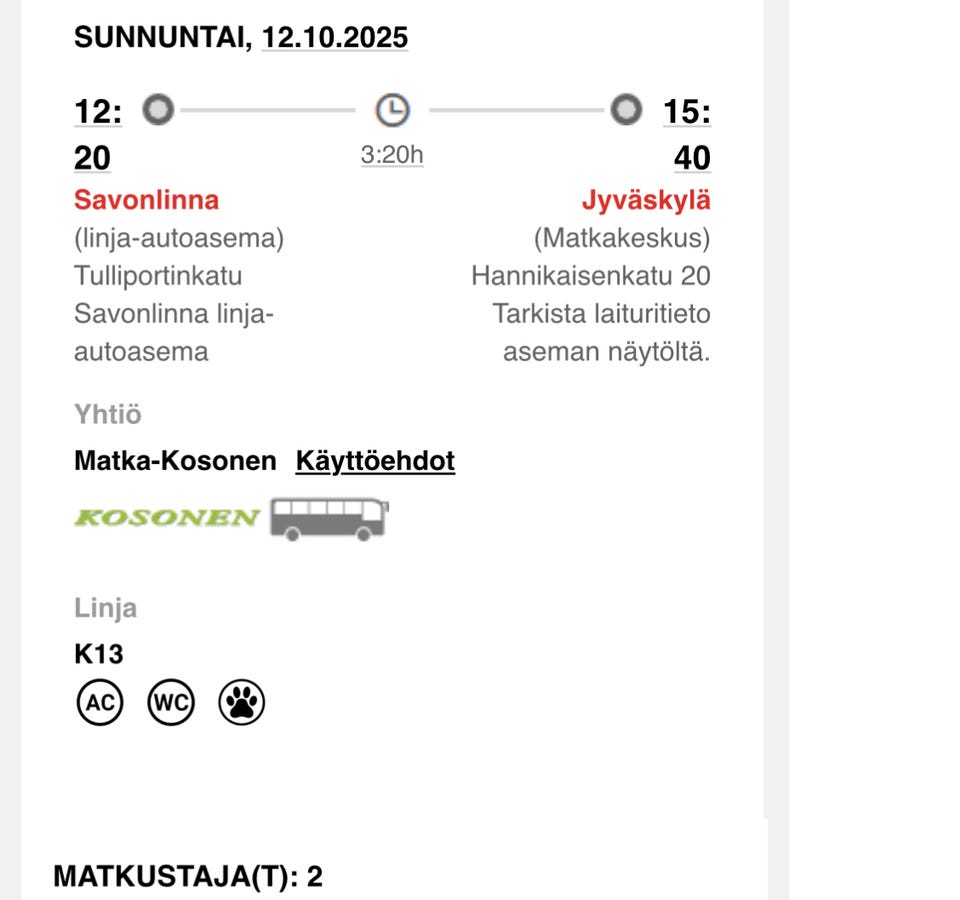Click the underlined trip duration 3:20h
The image size is (960, 900).
tap(390, 153)
